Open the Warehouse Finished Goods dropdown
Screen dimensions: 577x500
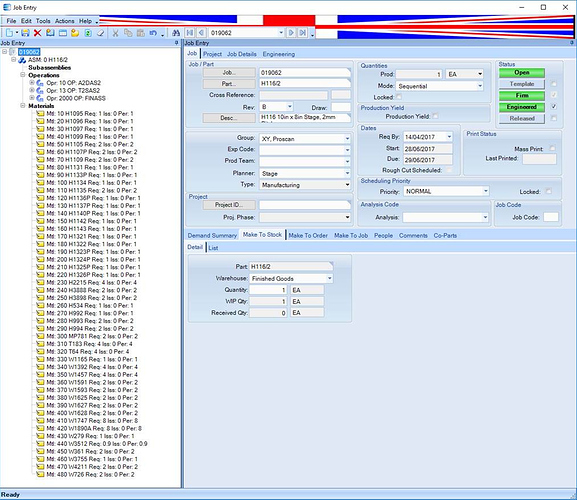[330, 278]
